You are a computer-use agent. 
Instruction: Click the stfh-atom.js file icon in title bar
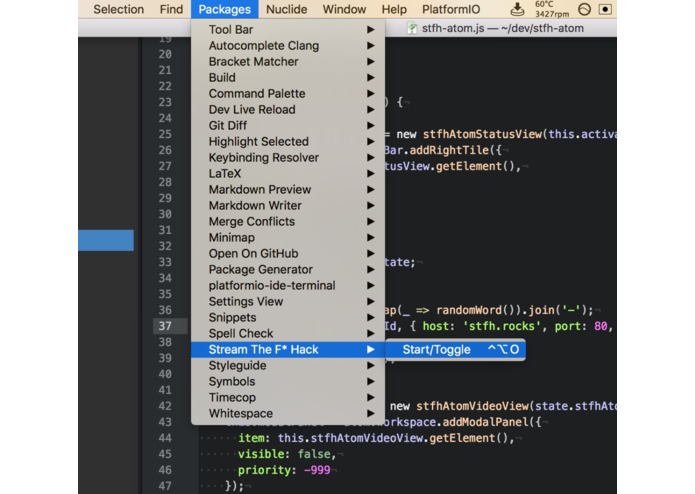(x=412, y=28)
